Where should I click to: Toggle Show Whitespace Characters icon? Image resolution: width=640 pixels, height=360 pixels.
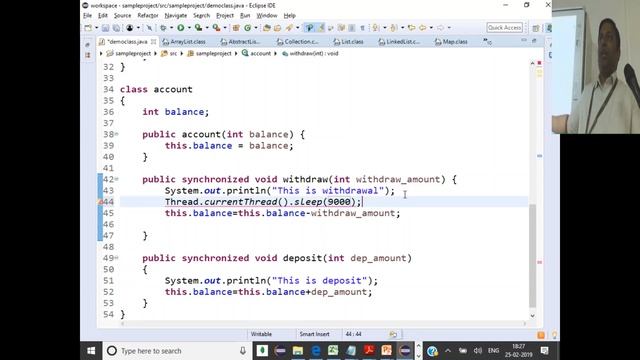[x=362, y=28]
